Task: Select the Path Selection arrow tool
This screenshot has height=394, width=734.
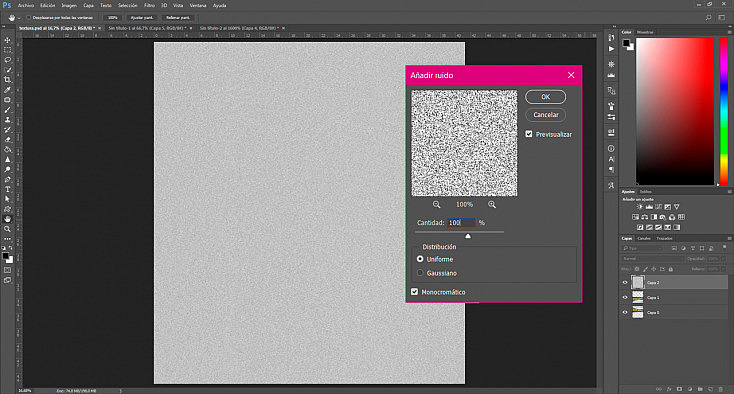Action: pyautogui.click(x=7, y=199)
